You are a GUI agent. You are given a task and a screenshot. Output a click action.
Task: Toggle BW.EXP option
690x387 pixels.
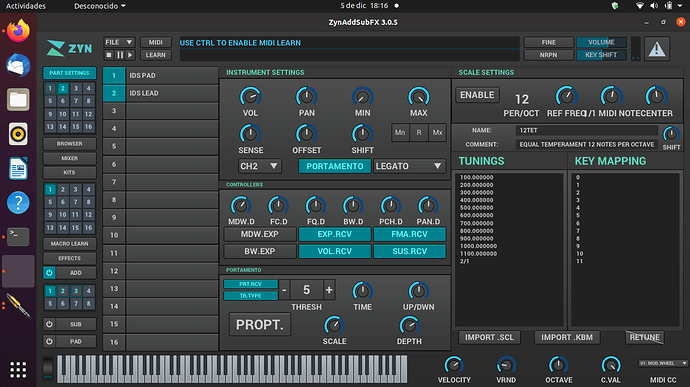(x=260, y=251)
